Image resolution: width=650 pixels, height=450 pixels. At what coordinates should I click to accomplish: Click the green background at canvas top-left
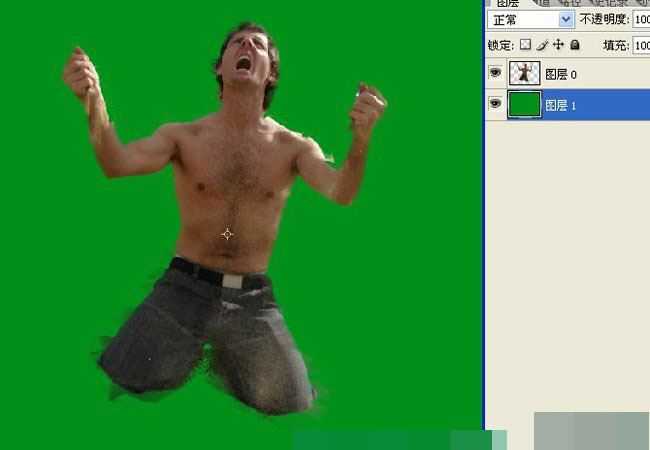pos(30,30)
